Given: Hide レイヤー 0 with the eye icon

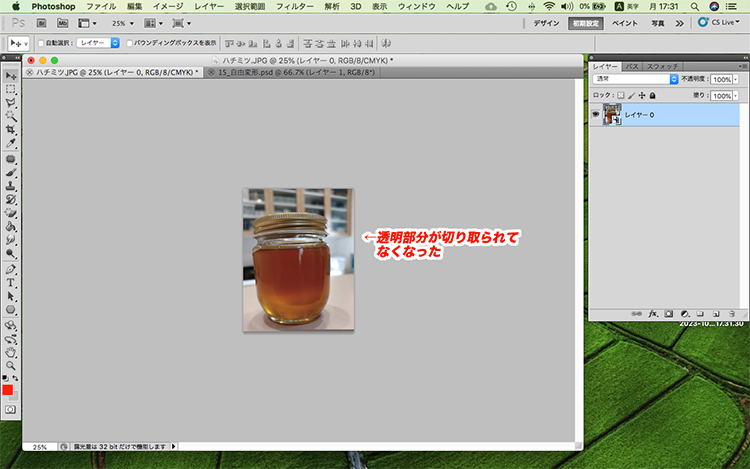Looking at the screenshot, I should 596,115.
